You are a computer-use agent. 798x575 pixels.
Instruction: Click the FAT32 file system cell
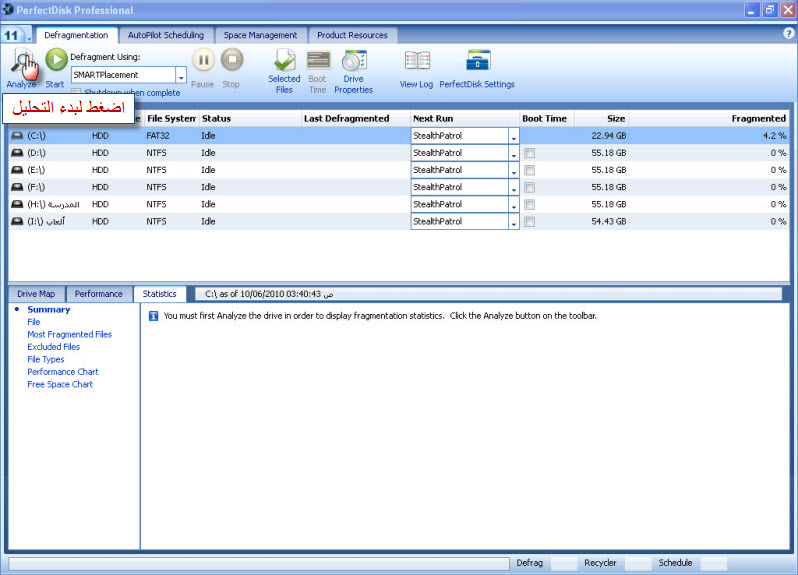158,136
